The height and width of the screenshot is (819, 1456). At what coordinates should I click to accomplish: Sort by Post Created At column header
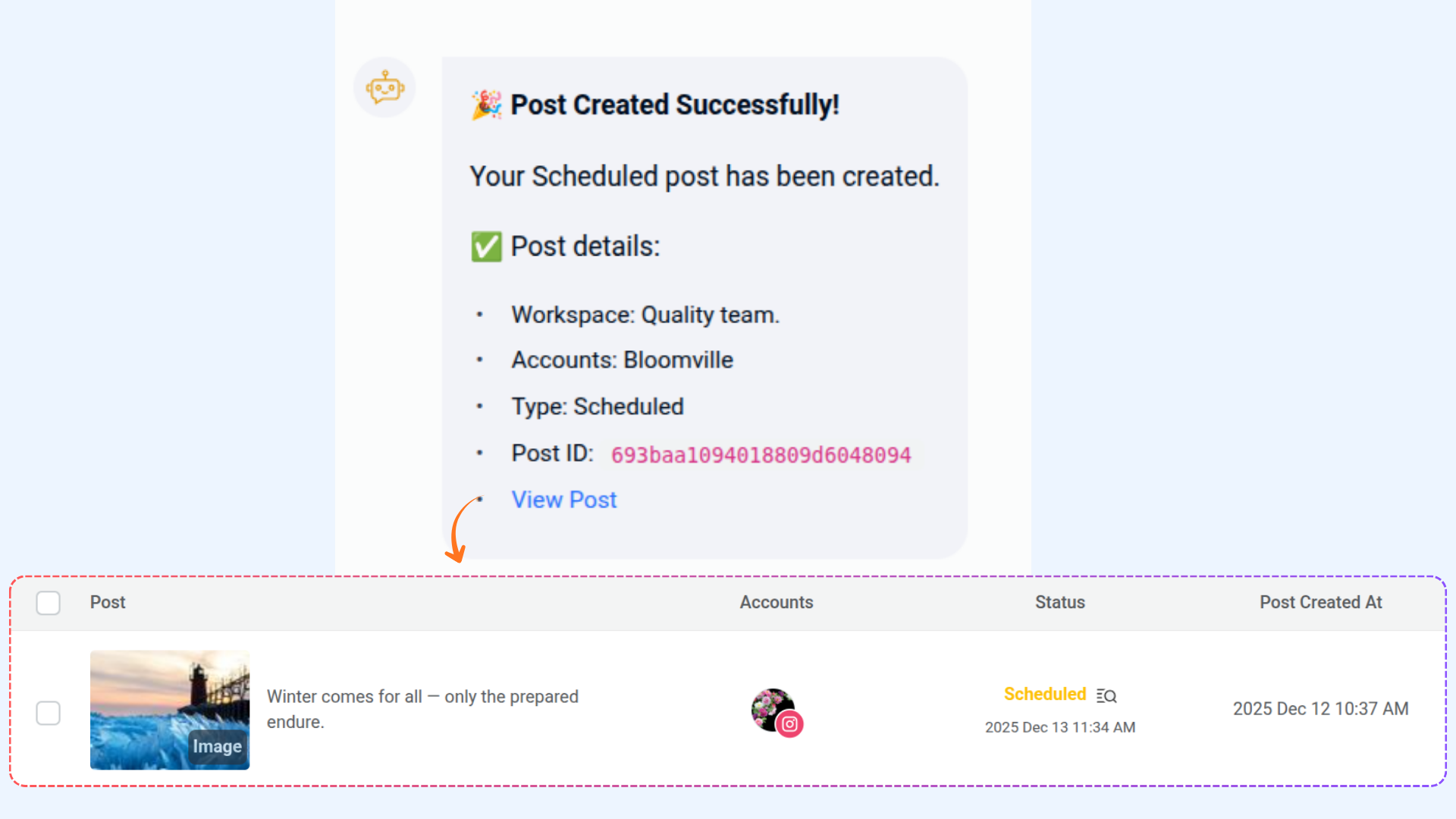click(1321, 602)
